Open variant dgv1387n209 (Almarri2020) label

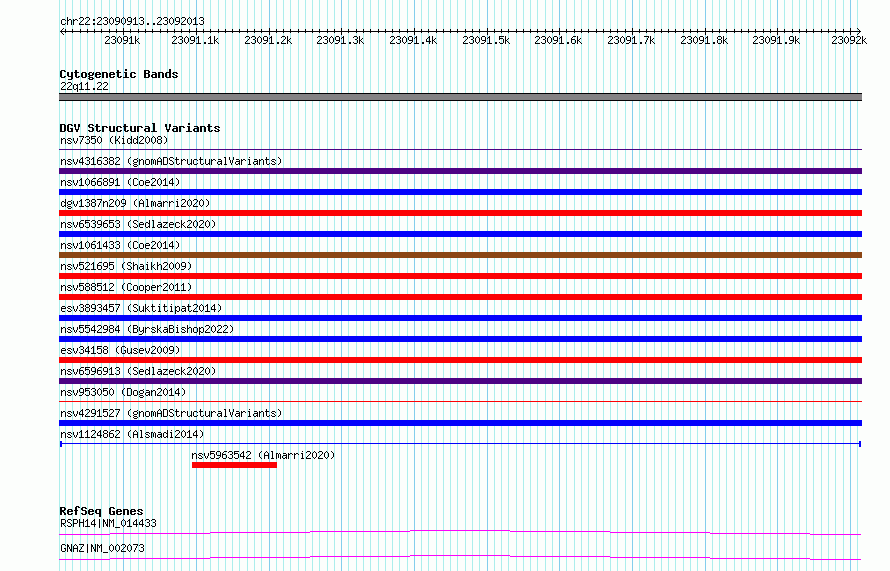click(x=135, y=203)
